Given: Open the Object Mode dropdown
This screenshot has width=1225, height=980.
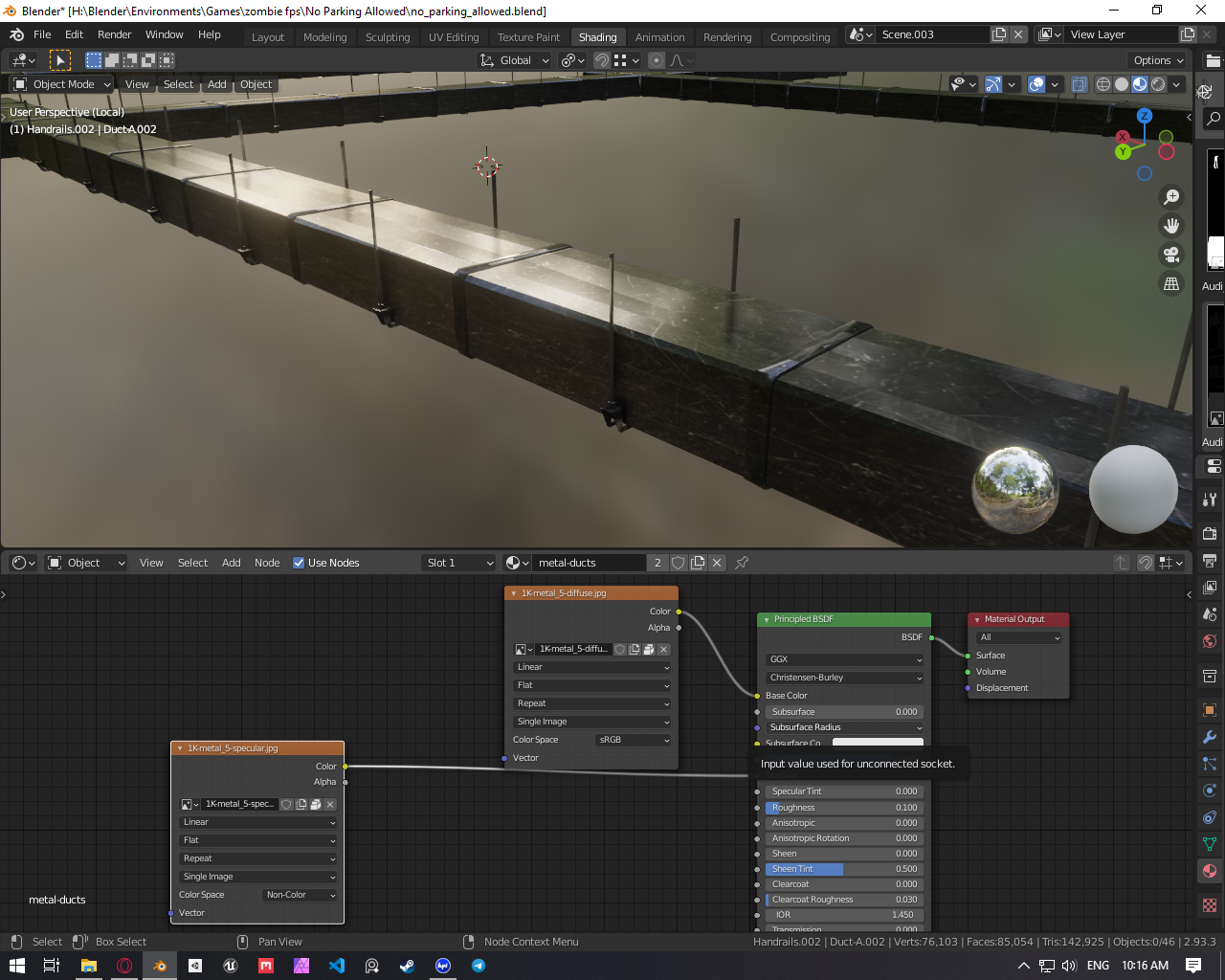Looking at the screenshot, I should 62,84.
